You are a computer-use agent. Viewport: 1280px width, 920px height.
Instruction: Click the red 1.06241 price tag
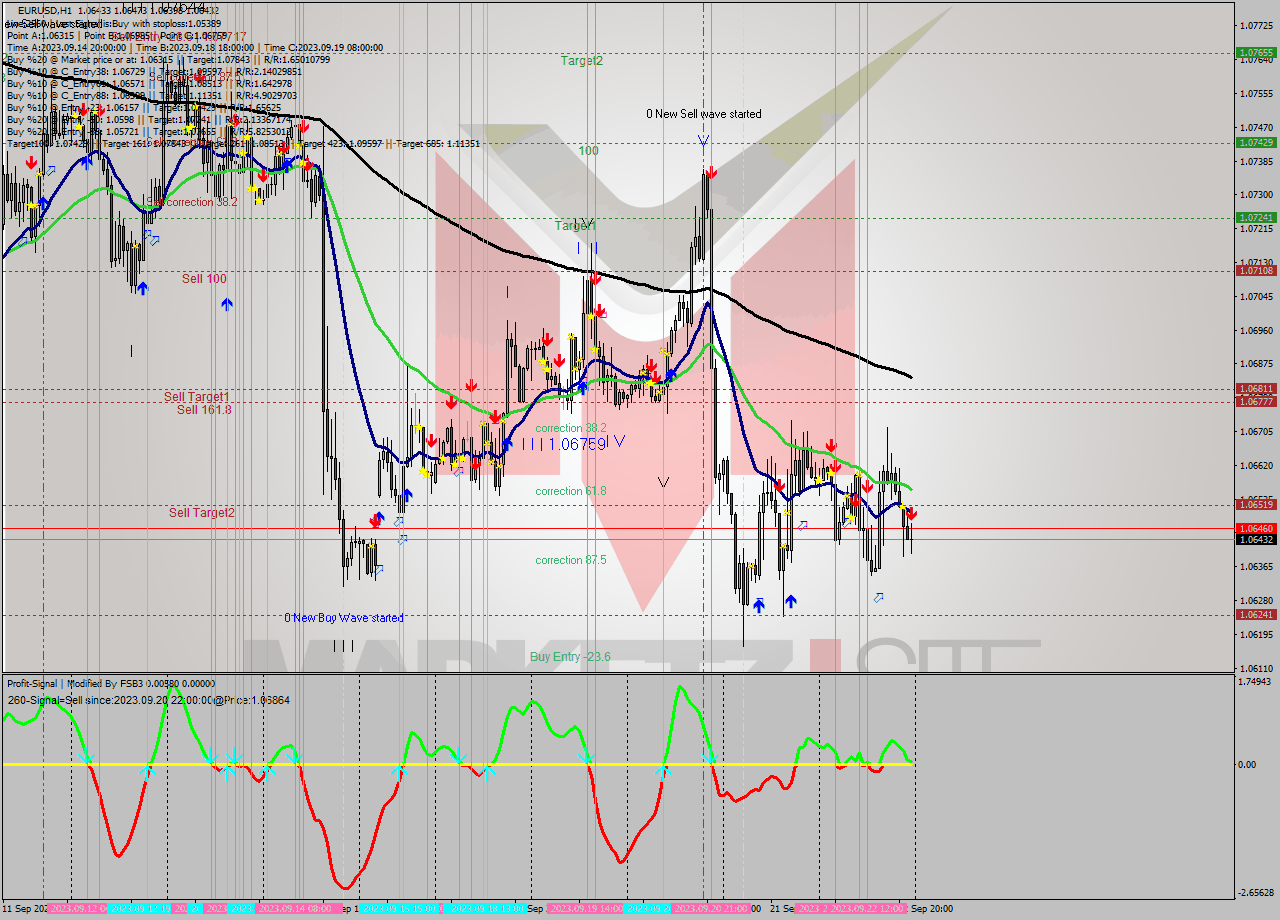pos(1255,614)
